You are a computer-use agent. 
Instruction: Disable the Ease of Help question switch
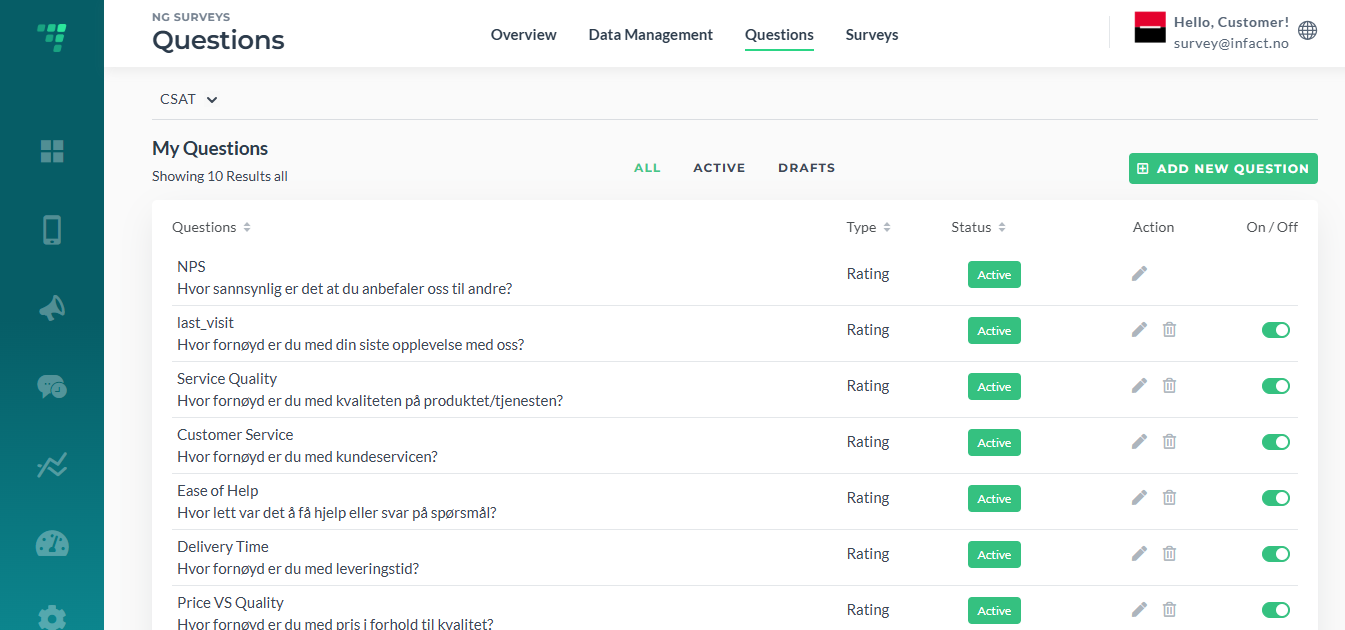(x=1276, y=498)
